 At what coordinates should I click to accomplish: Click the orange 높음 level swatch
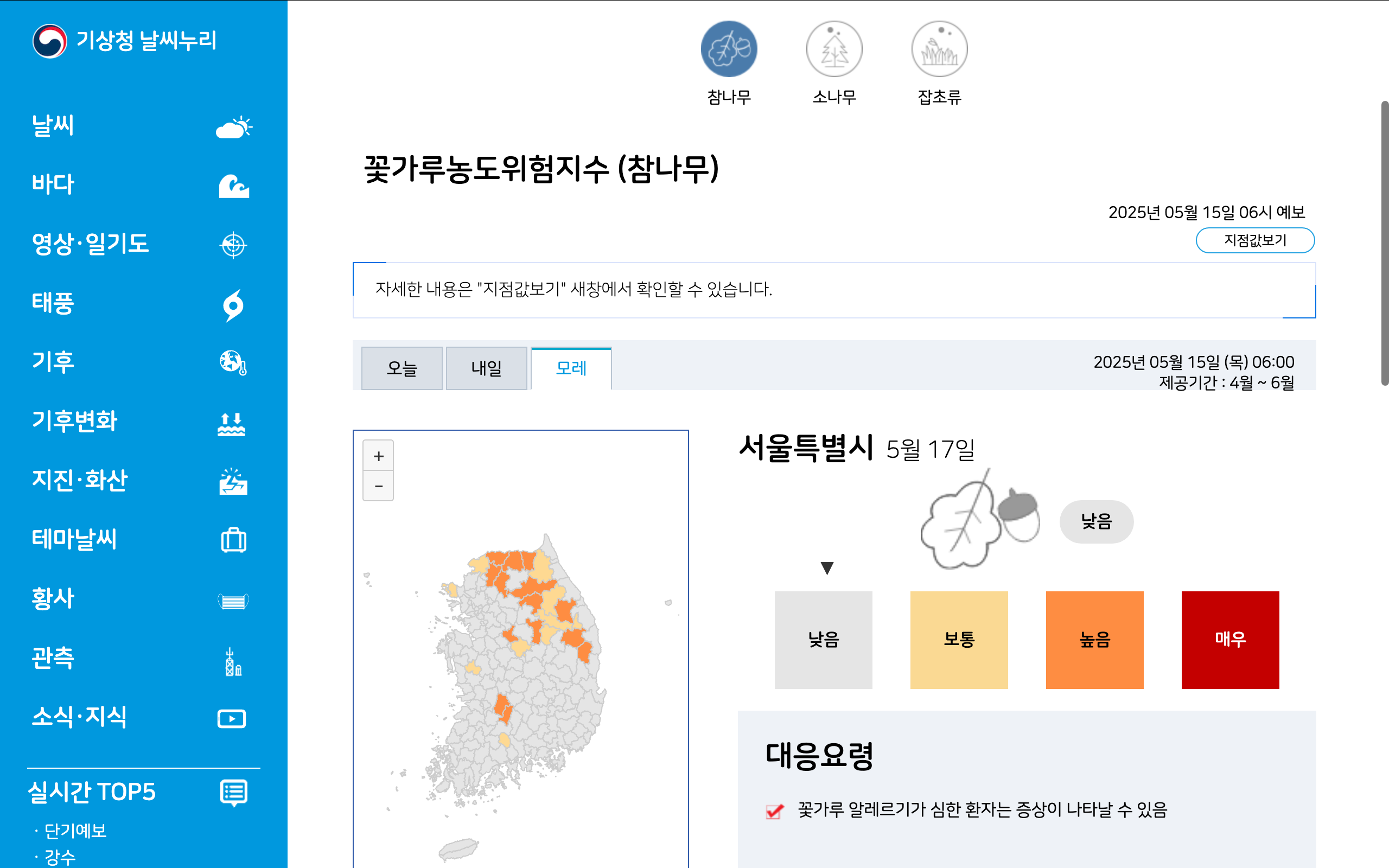coord(1094,640)
